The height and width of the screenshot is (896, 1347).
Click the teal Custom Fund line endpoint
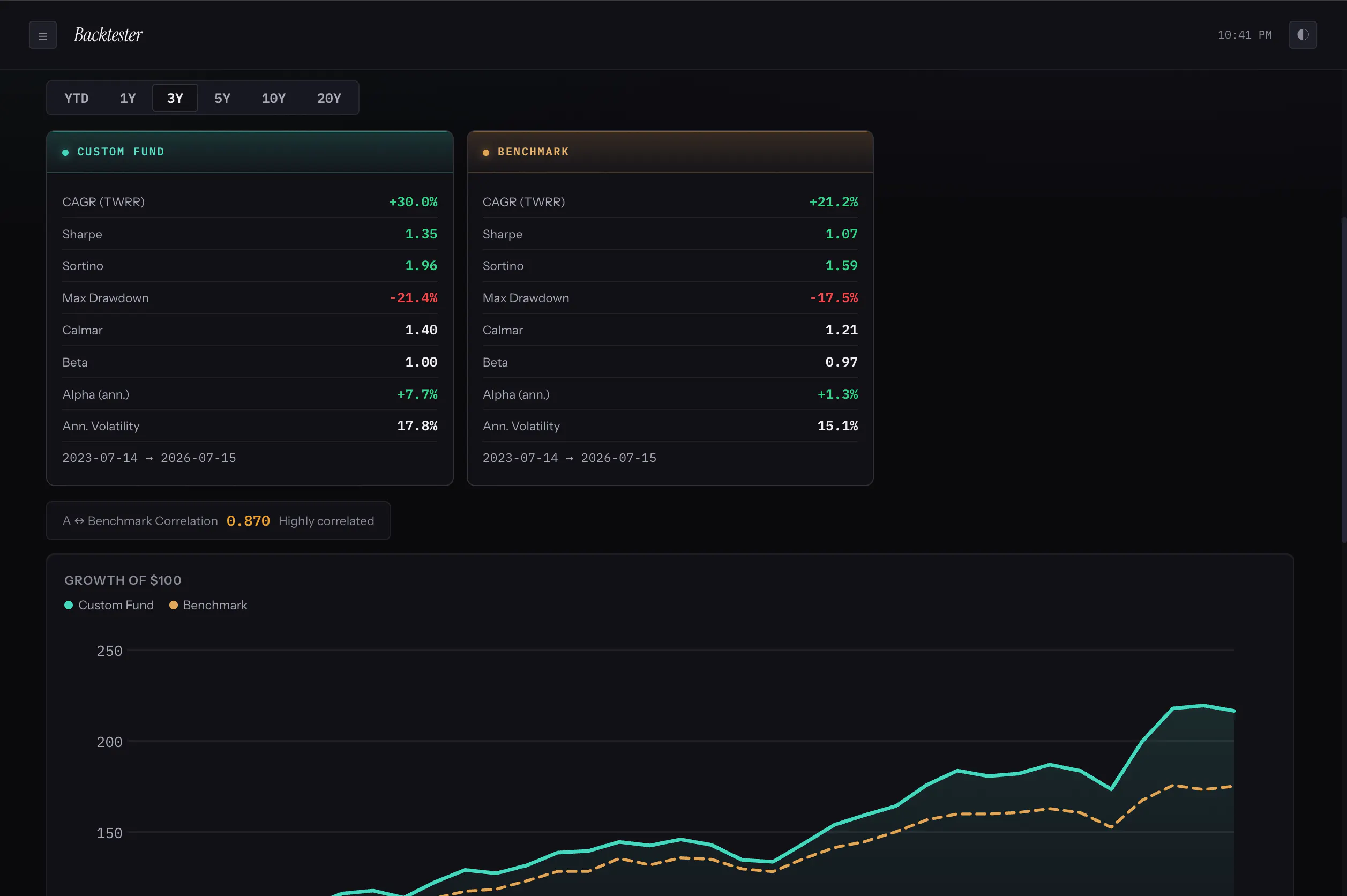coord(1234,711)
